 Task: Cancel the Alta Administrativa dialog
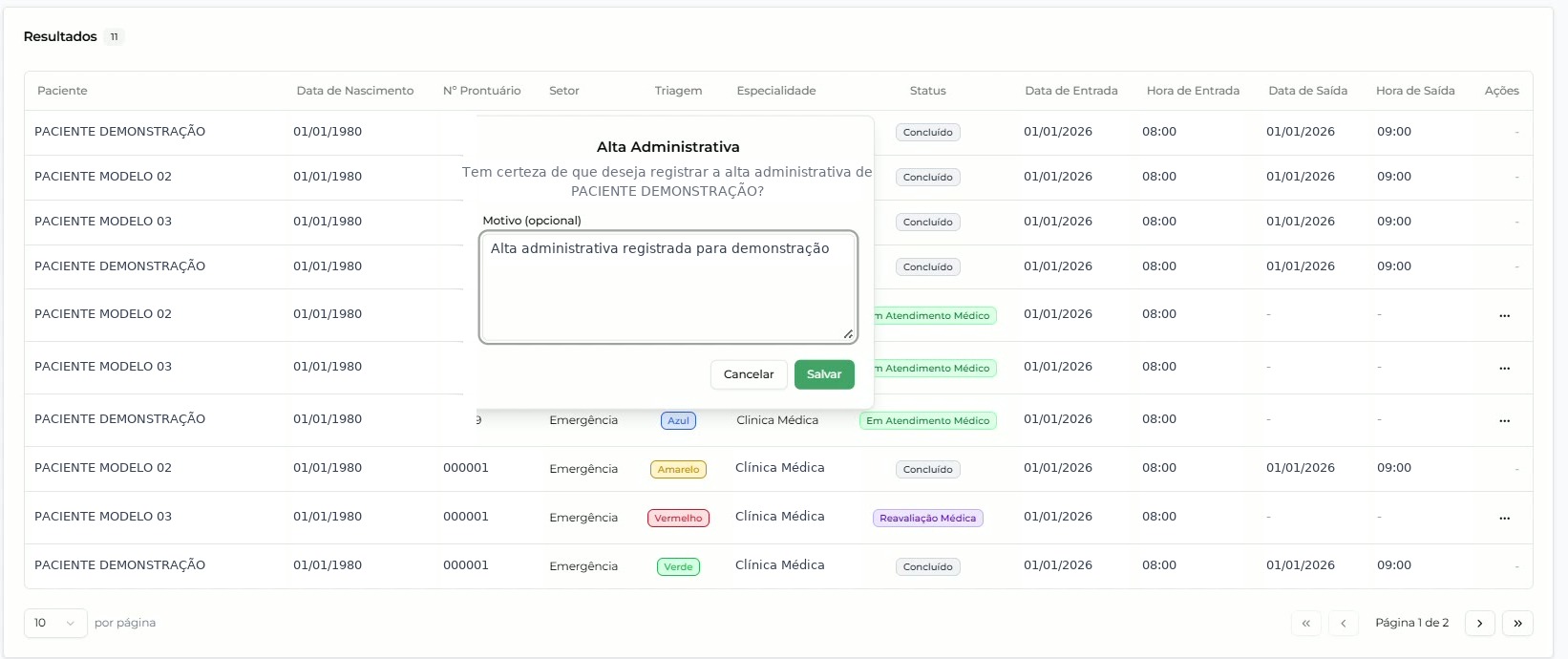749,374
